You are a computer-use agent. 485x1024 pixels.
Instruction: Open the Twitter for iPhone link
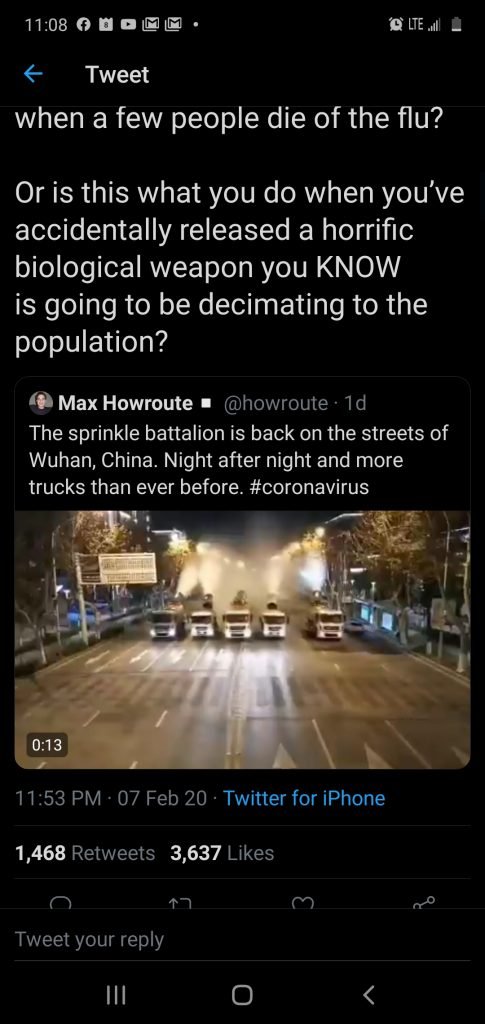coord(304,798)
